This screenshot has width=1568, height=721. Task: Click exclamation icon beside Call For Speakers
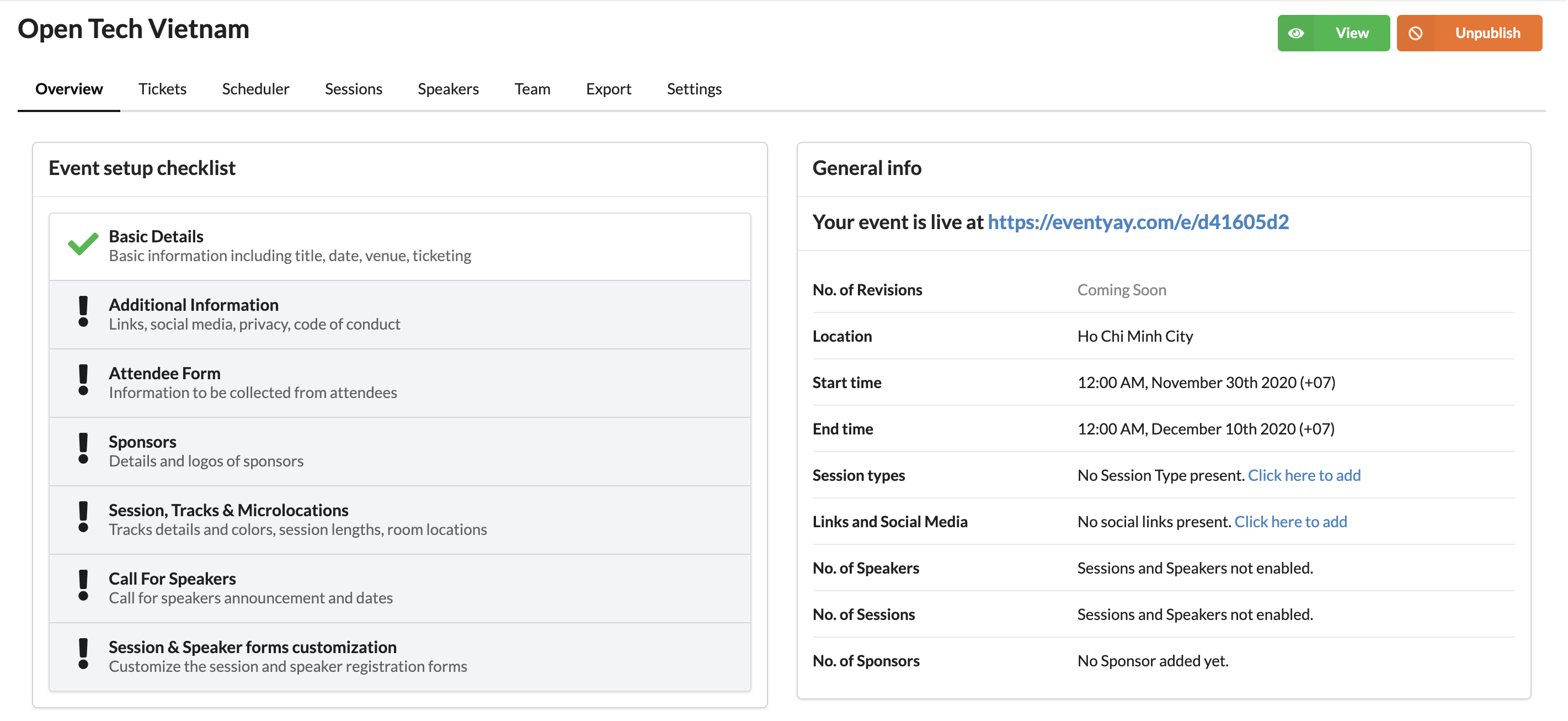[83, 586]
